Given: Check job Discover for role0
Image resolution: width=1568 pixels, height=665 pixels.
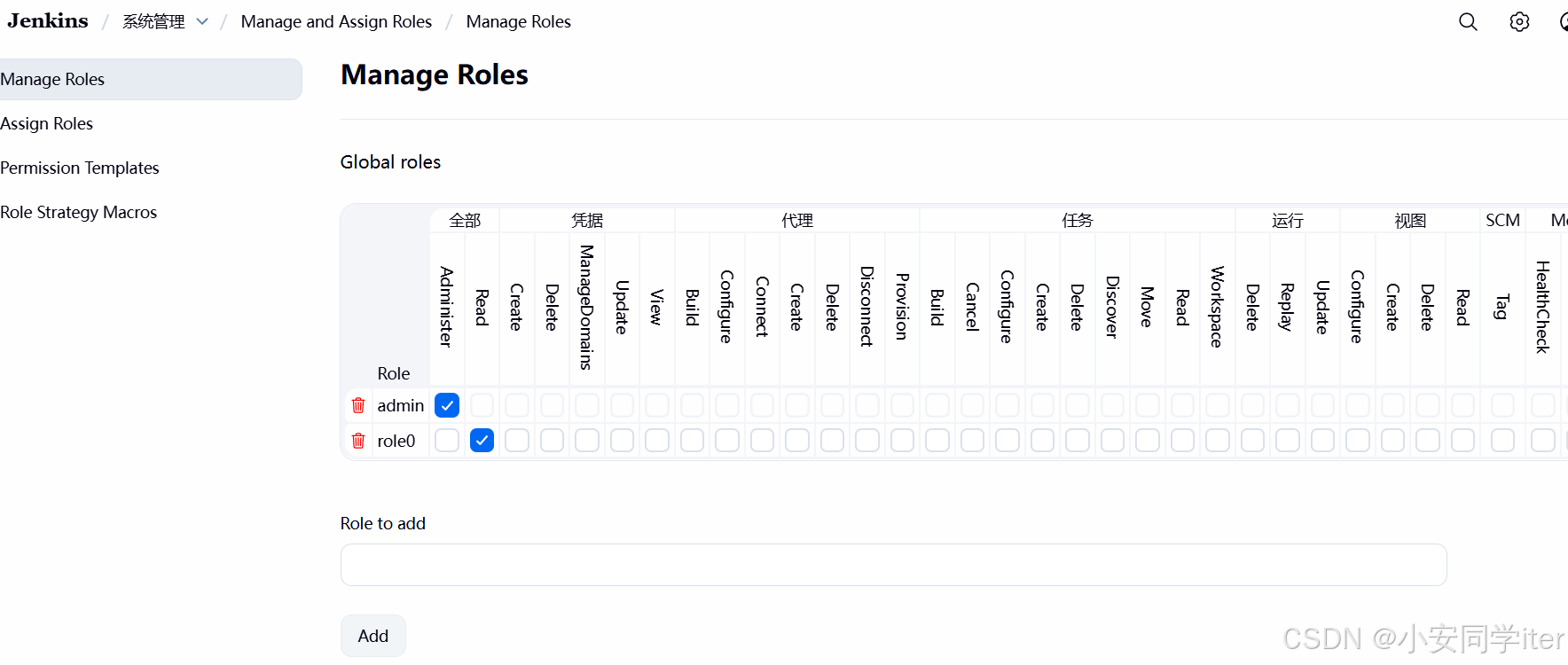Looking at the screenshot, I should tap(1112, 441).
